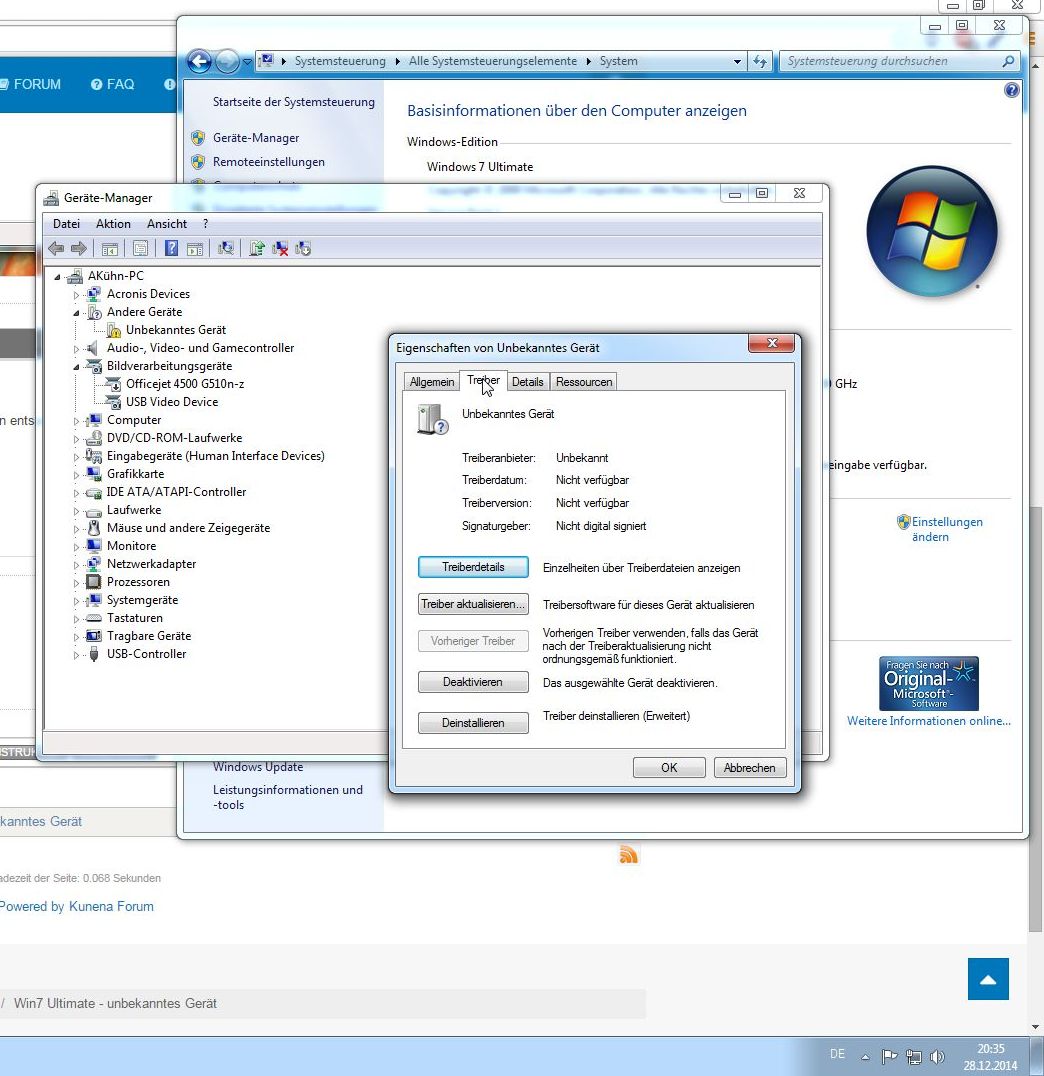
Task: Open the FAQ link in website navigation
Action: (113, 84)
